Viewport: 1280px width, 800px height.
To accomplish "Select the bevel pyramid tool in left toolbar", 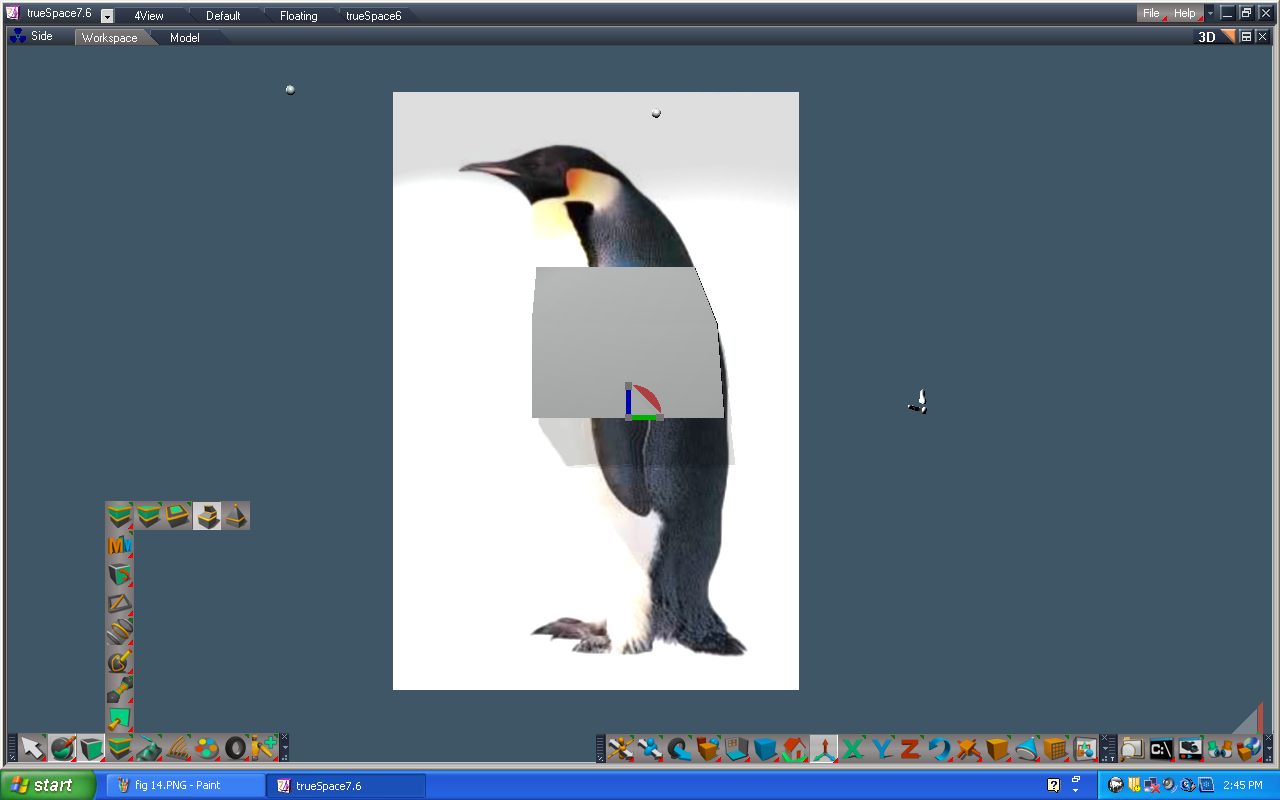I will pos(236,516).
